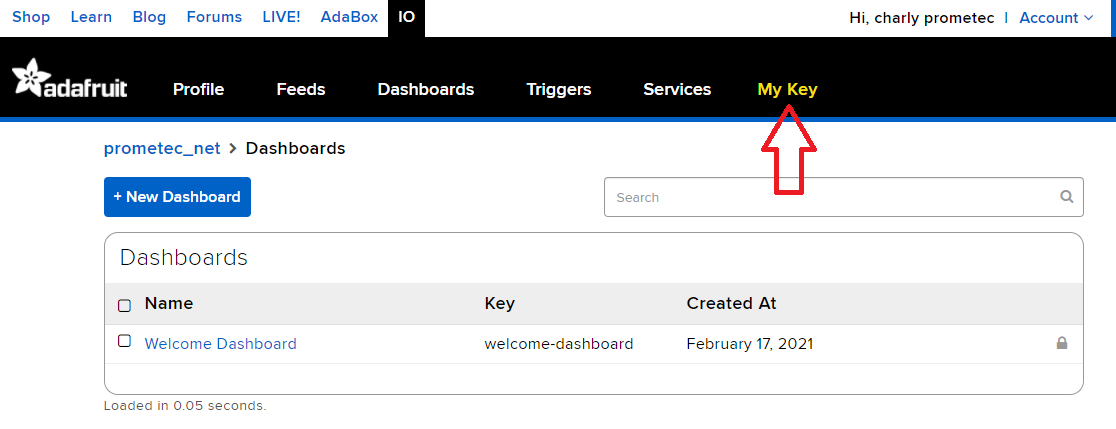Follow the prometec_net breadcrumb link
Image resolution: width=1116 pixels, height=429 pixels.
[x=162, y=148]
